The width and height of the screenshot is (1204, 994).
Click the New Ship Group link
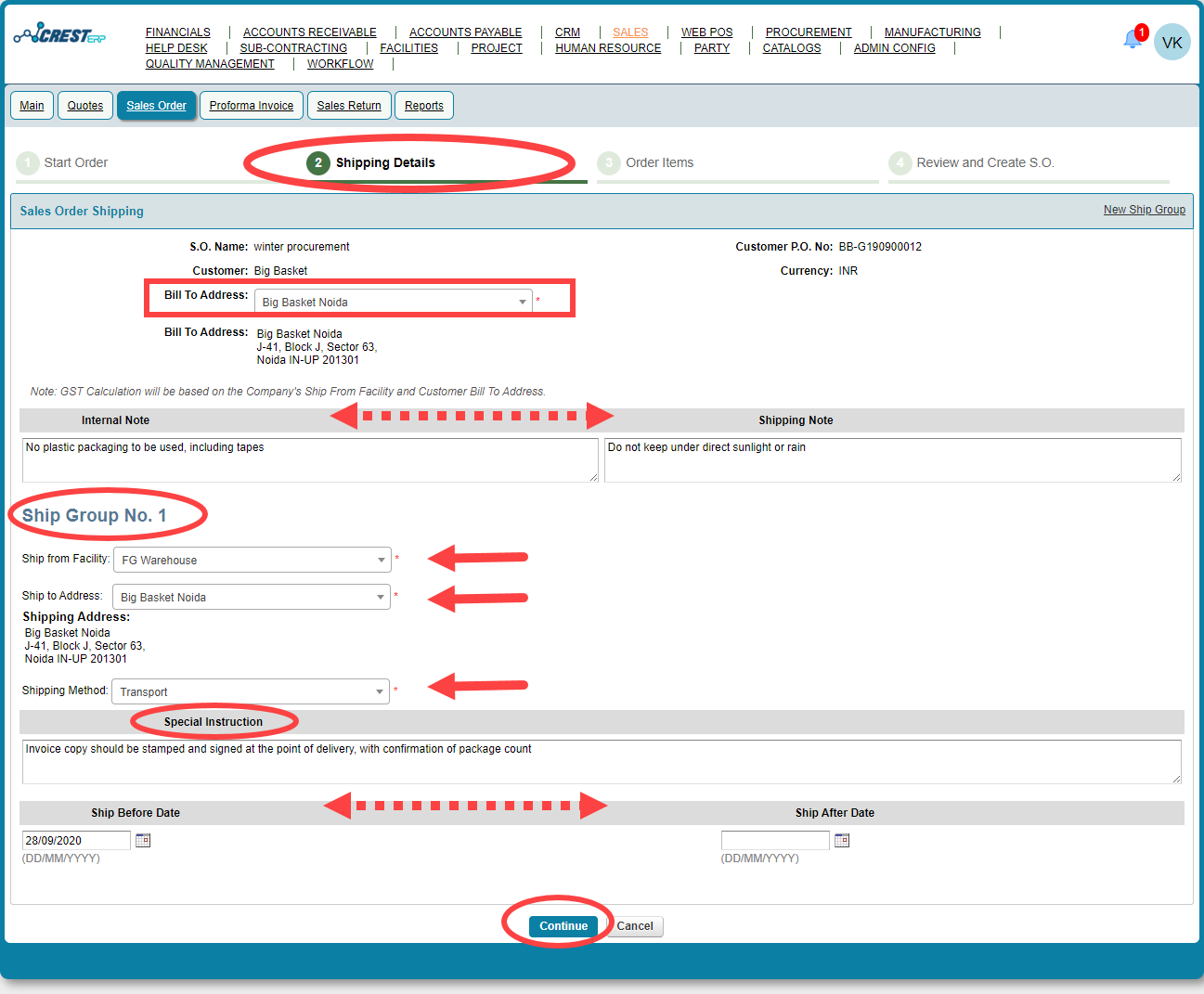coord(1144,209)
